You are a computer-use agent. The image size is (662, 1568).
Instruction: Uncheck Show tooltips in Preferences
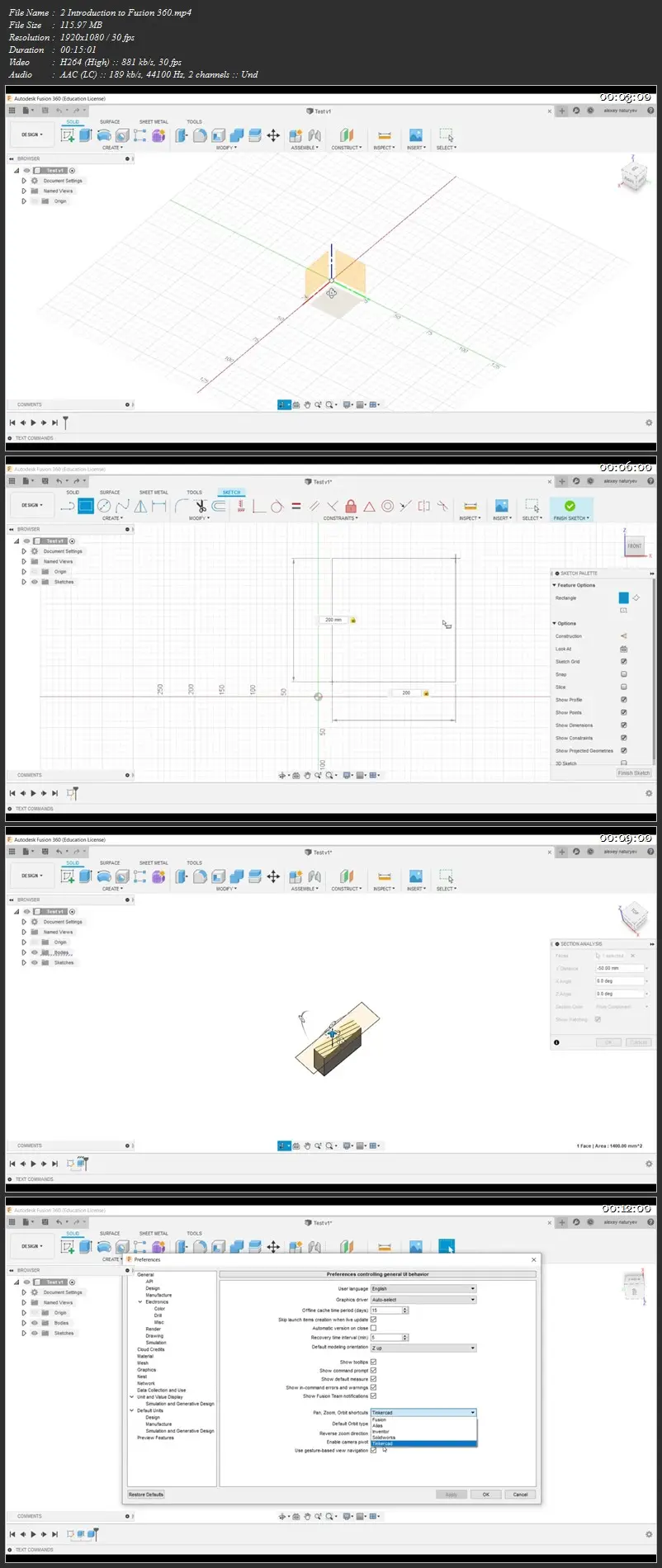pos(373,1362)
